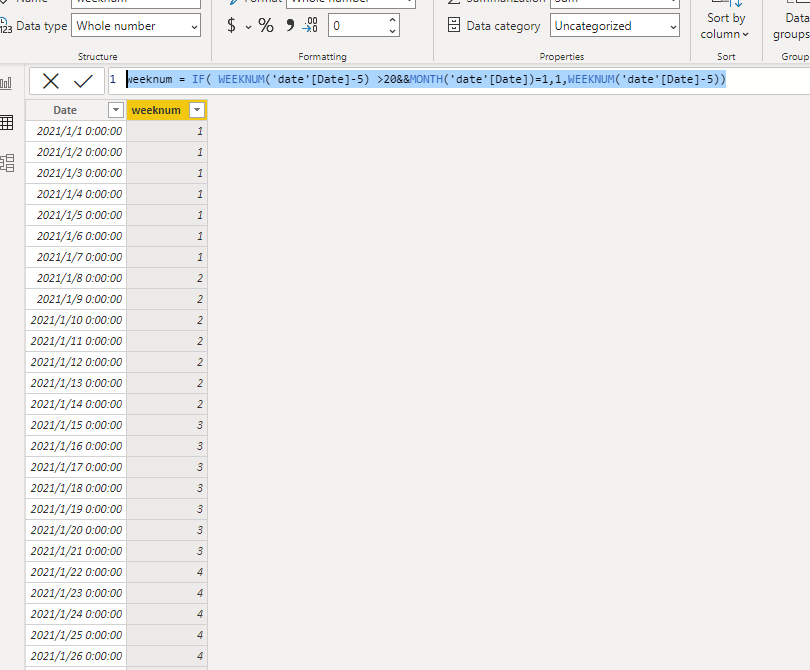Screen dimensions: 810x670
Task: Select the cell 2021/1/14 0:00:00
Action: [76, 404]
